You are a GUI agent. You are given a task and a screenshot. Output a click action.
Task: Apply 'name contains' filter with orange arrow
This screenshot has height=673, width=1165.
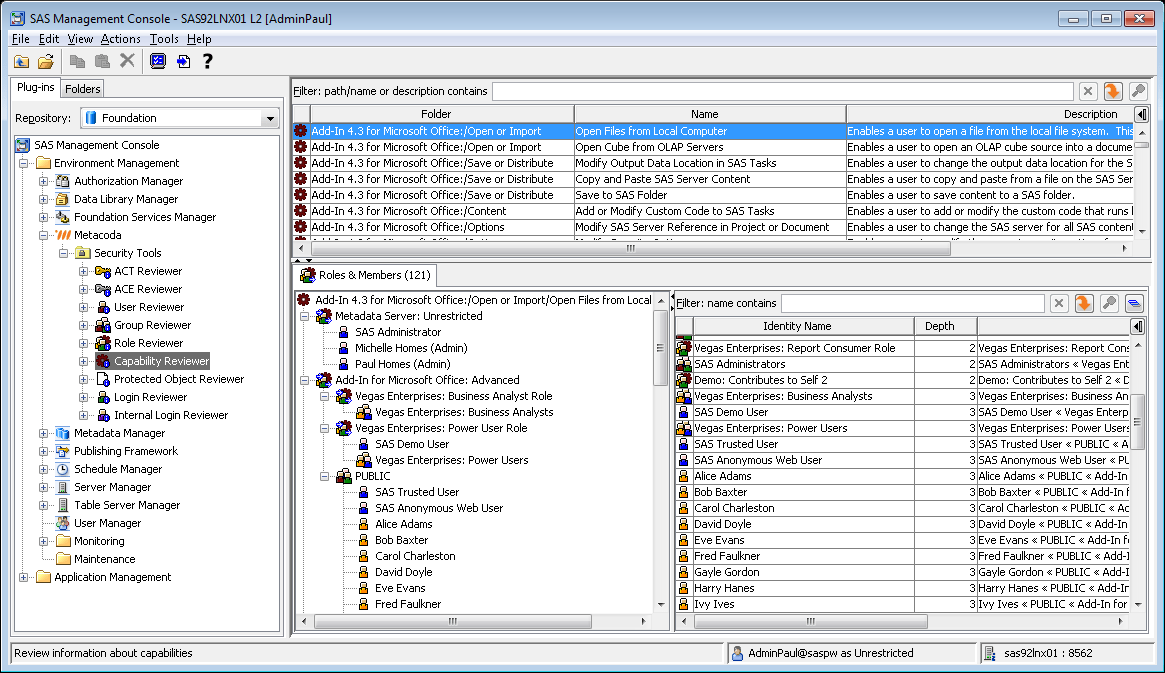click(x=1084, y=303)
